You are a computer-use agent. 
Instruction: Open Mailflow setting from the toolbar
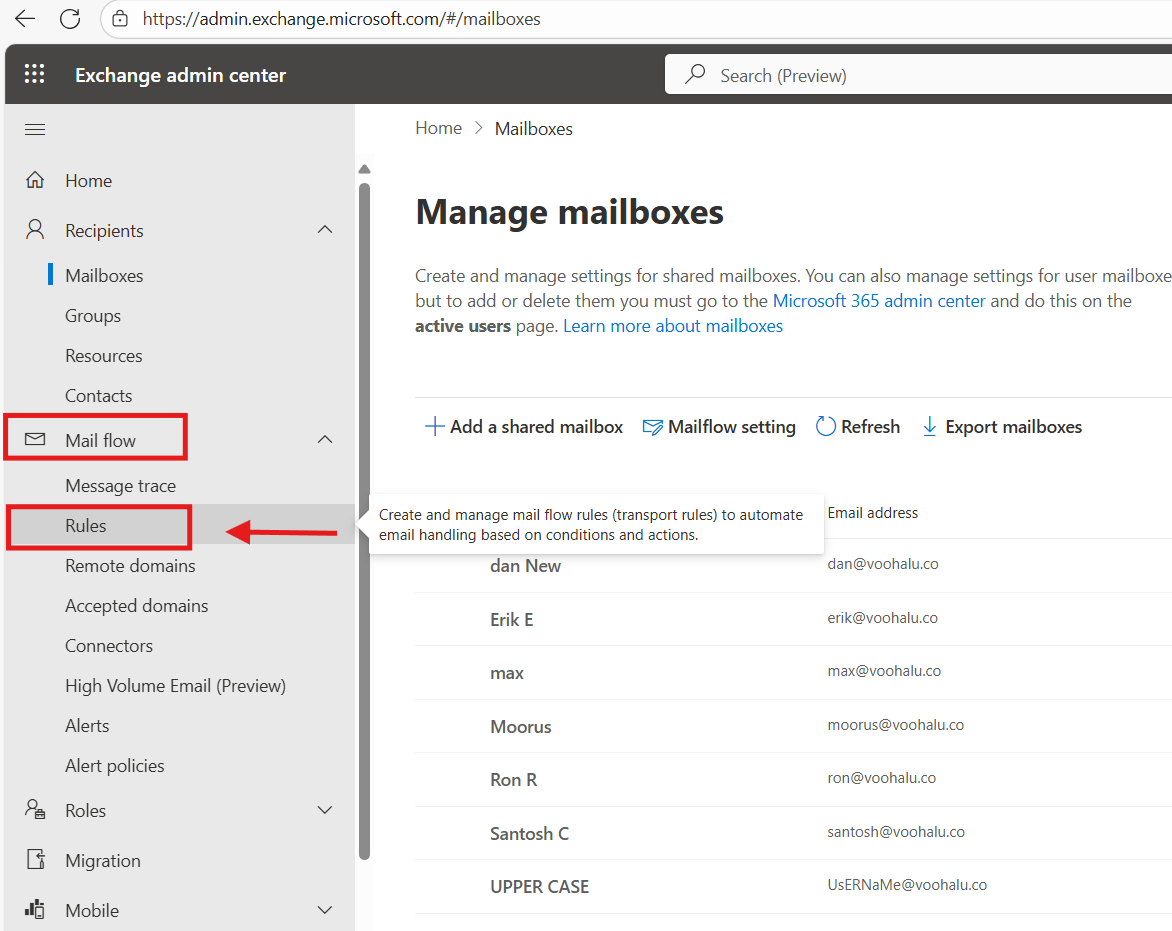pos(719,427)
